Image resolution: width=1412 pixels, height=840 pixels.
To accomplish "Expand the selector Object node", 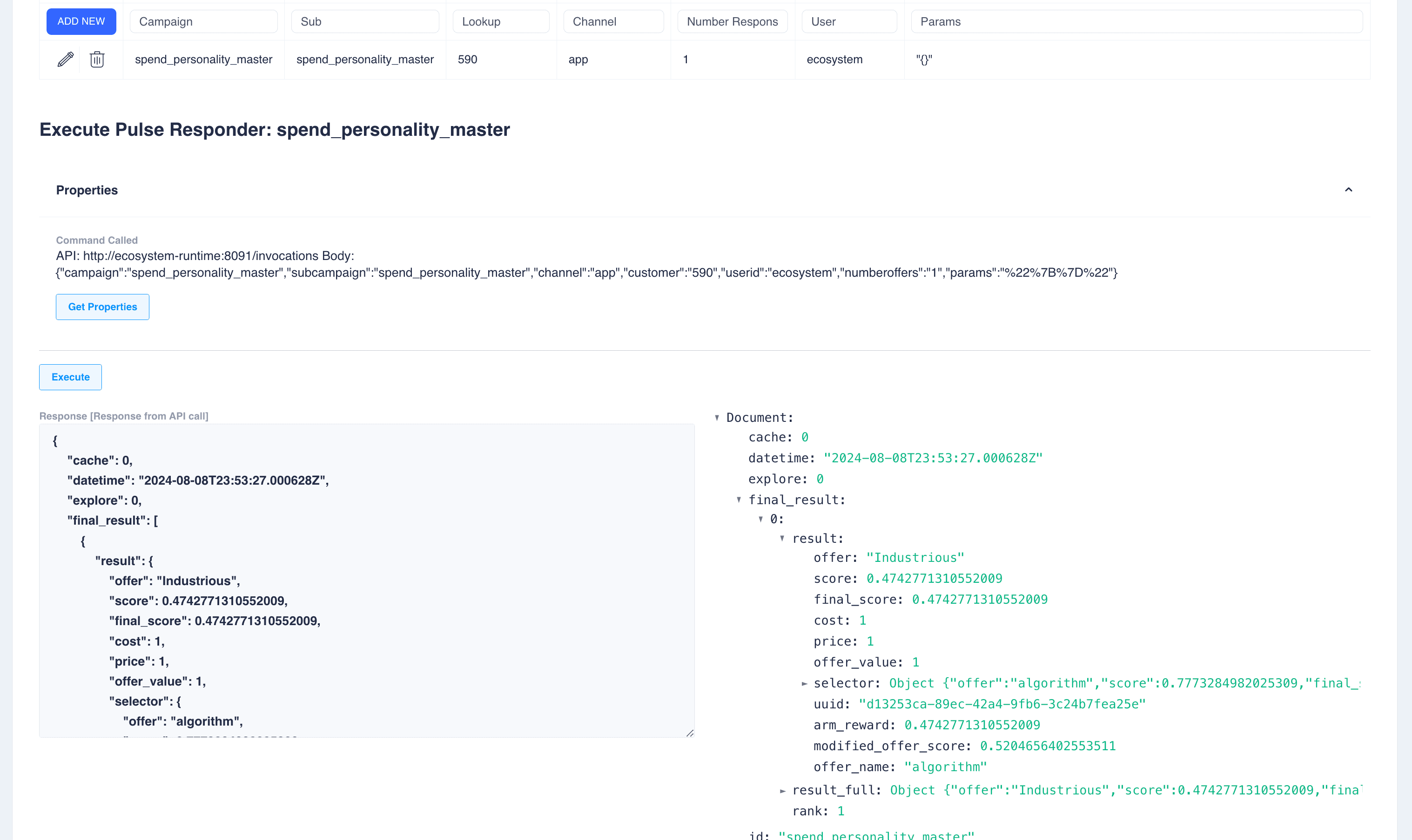I will 804,684.
